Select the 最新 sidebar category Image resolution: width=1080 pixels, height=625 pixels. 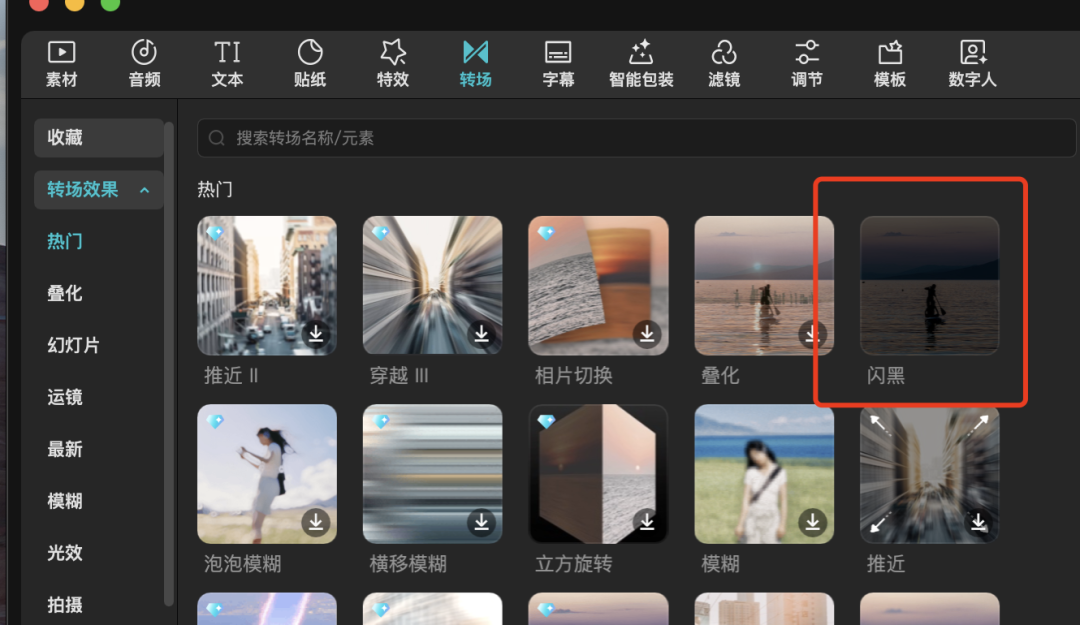click(65, 449)
